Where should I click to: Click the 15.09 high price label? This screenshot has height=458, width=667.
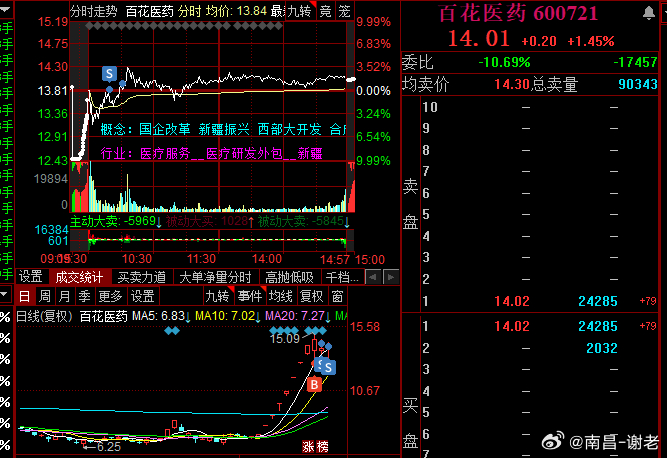point(285,339)
